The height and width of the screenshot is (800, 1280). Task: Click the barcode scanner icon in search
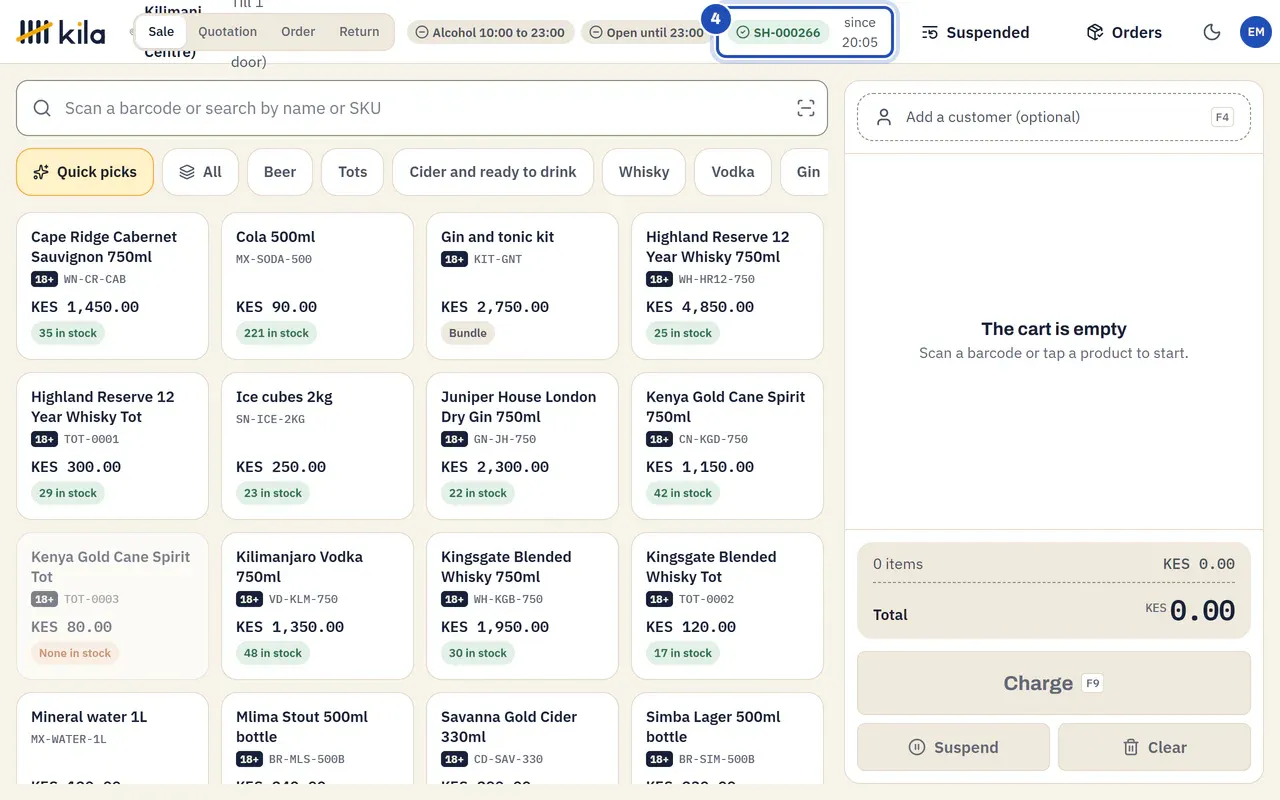[x=805, y=108]
